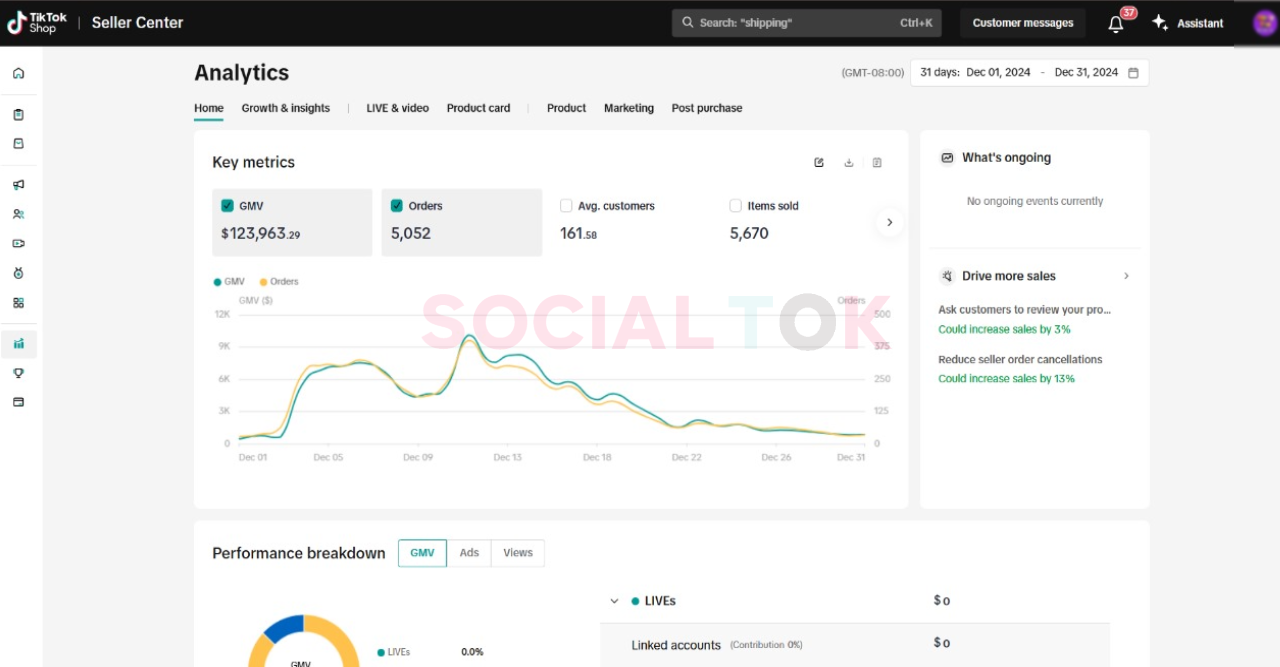
Task: Click the download icon in Key metrics
Action: tap(848, 163)
